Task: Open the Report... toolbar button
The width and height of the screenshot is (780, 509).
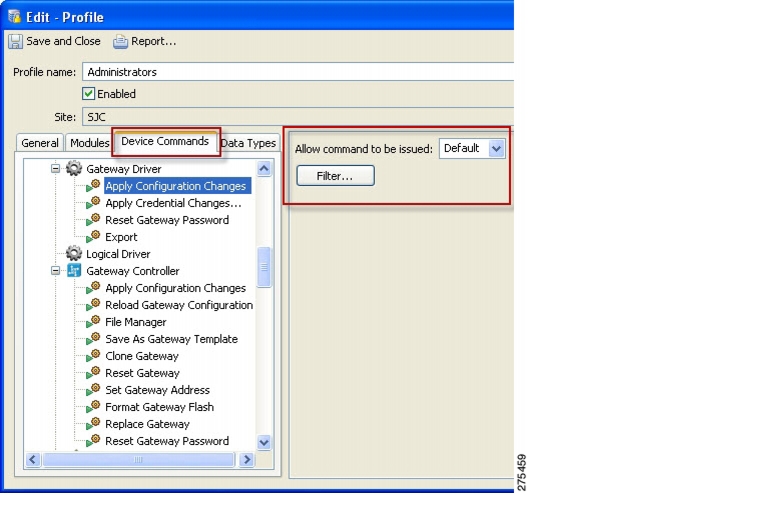Action: 145,41
